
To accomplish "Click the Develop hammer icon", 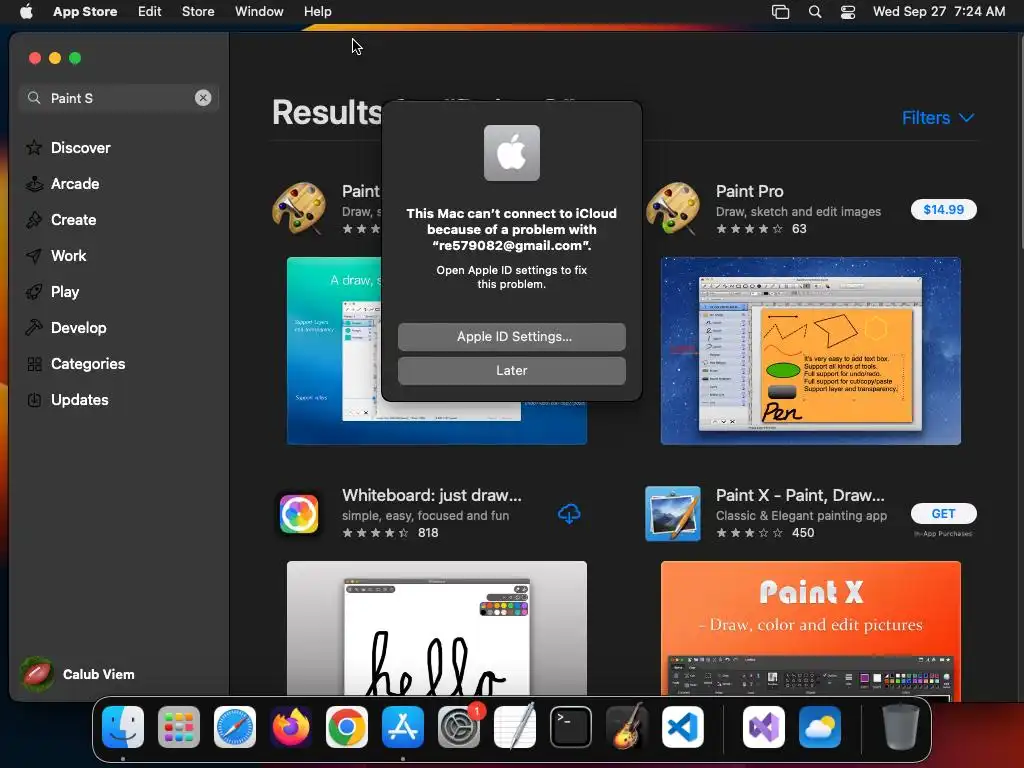I will click(x=34, y=328).
